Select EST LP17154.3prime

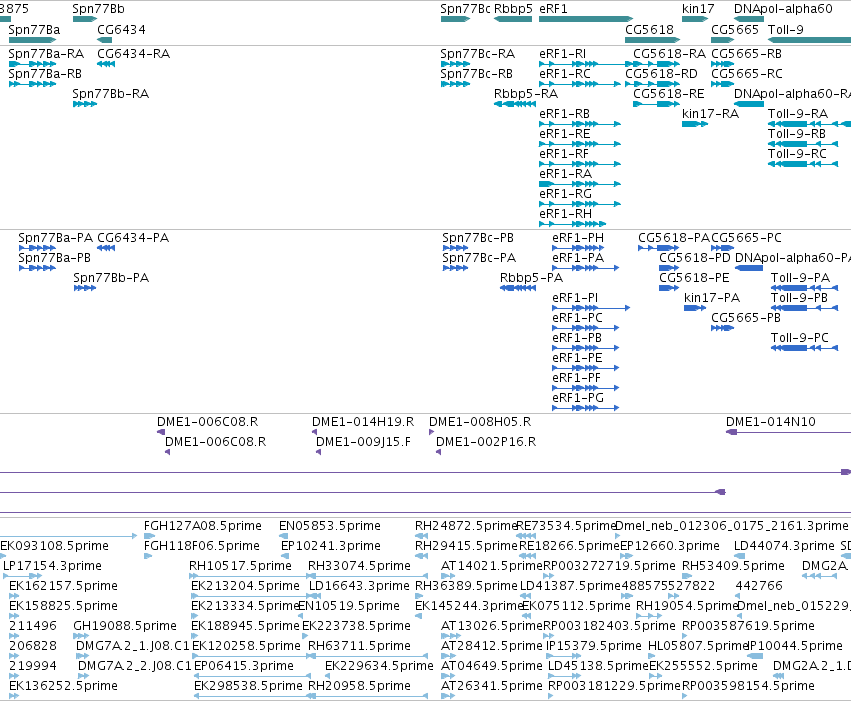click(52, 566)
